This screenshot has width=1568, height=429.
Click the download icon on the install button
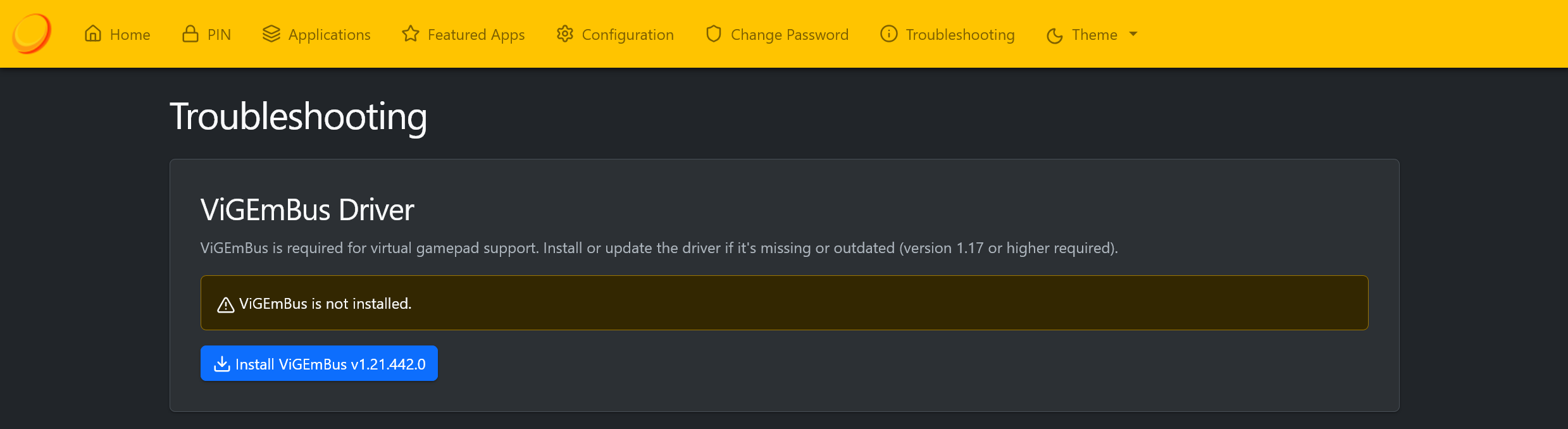[222, 364]
